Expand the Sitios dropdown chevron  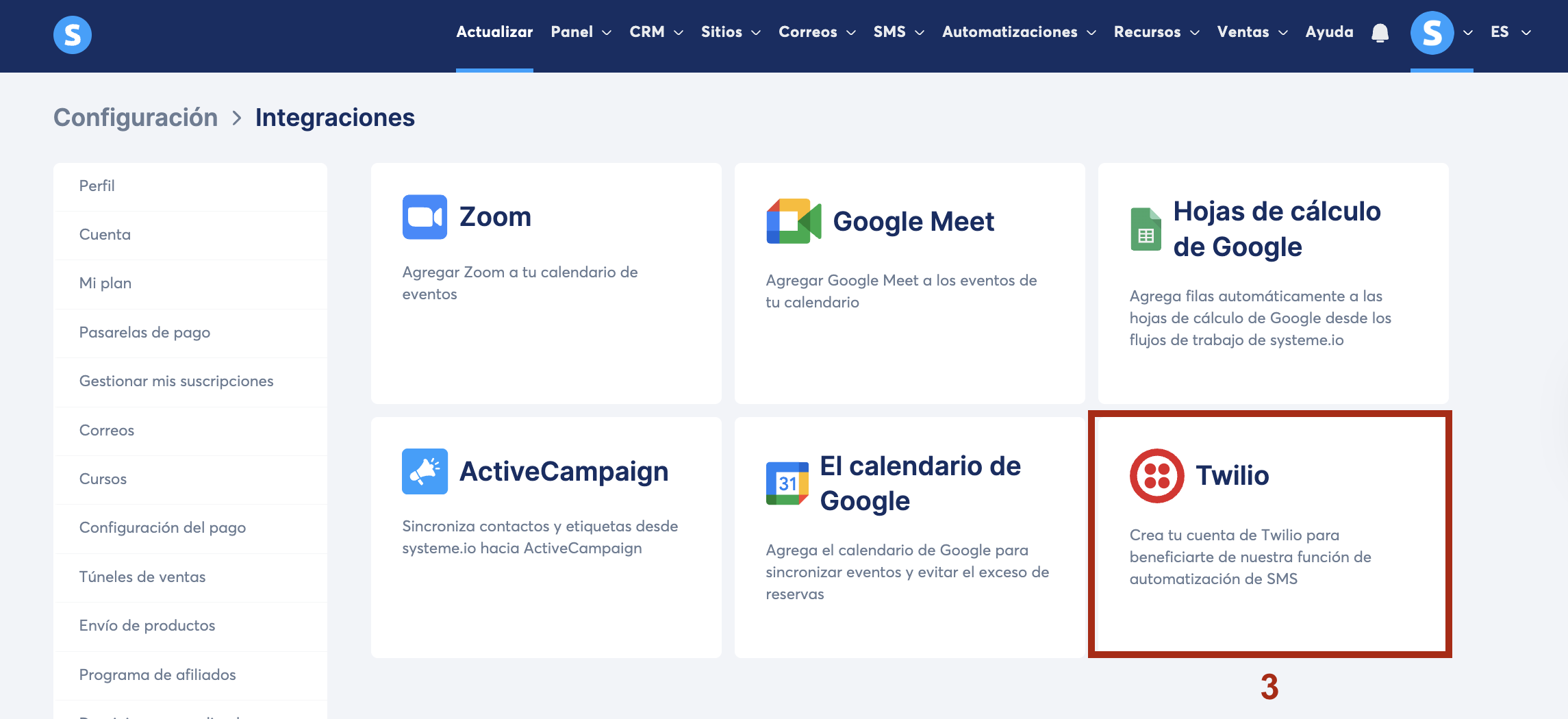(x=756, y=33)
